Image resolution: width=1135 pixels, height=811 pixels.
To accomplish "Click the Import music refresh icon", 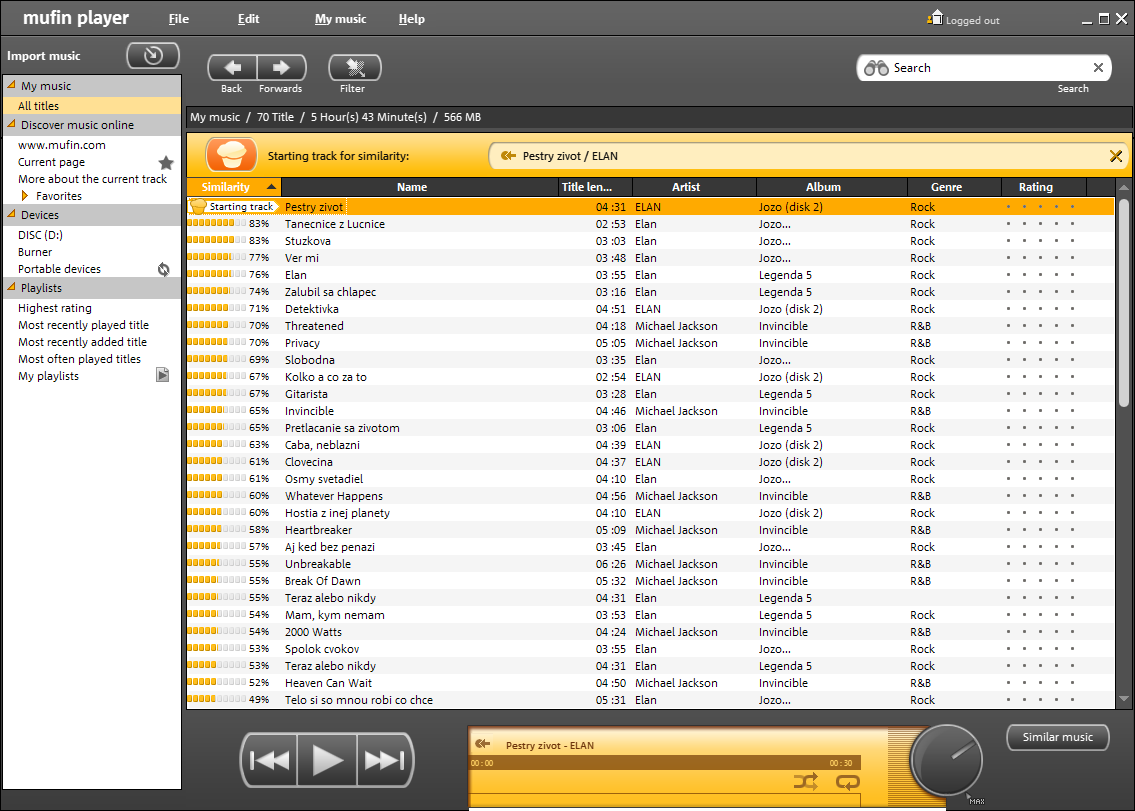I will coord(153,56).
